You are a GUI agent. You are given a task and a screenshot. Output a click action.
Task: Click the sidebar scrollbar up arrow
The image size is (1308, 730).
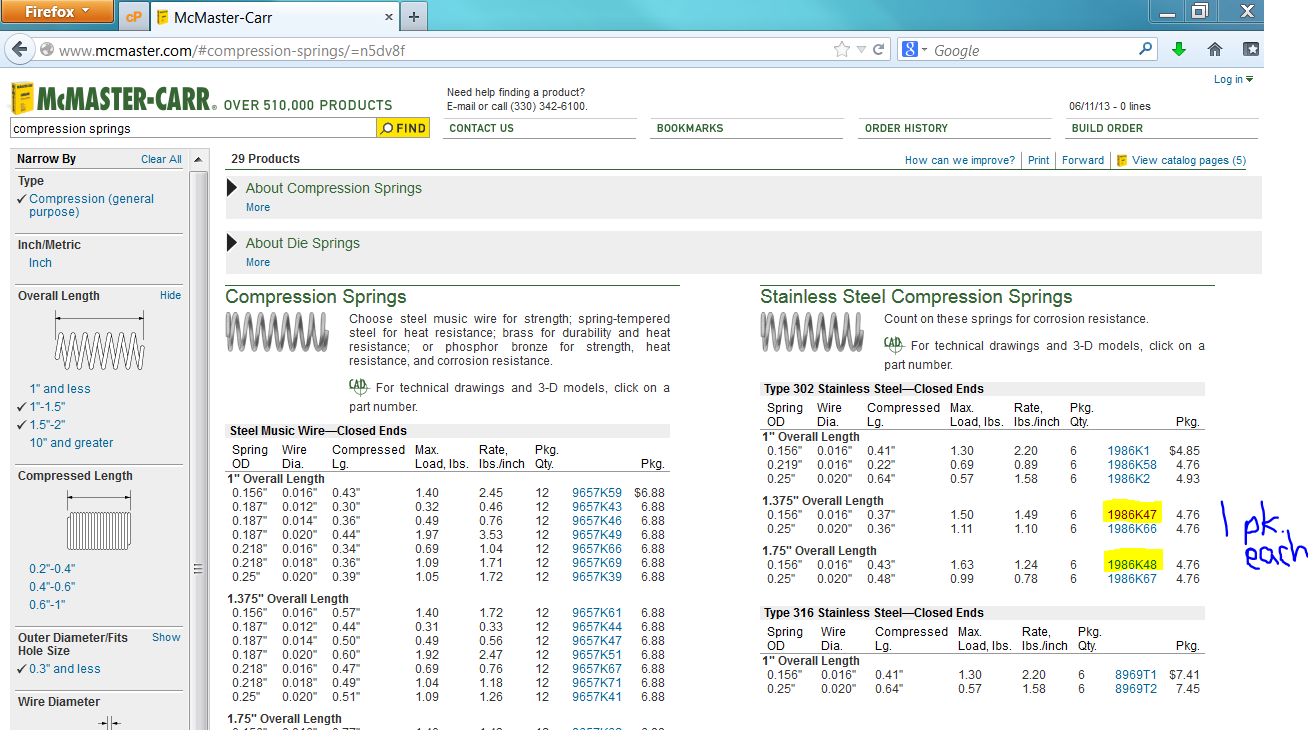coord(198,160)
